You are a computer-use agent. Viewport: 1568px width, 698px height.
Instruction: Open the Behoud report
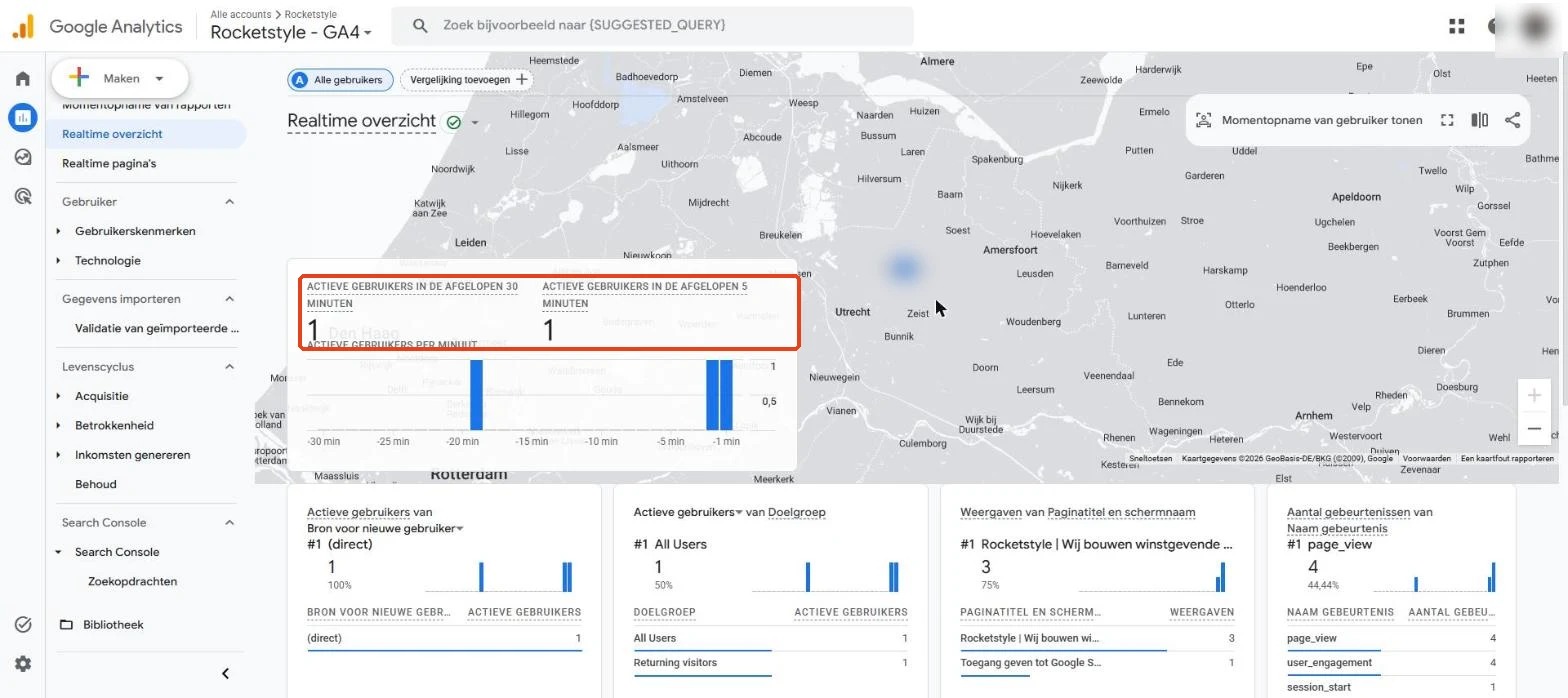[x=96, y=484]
